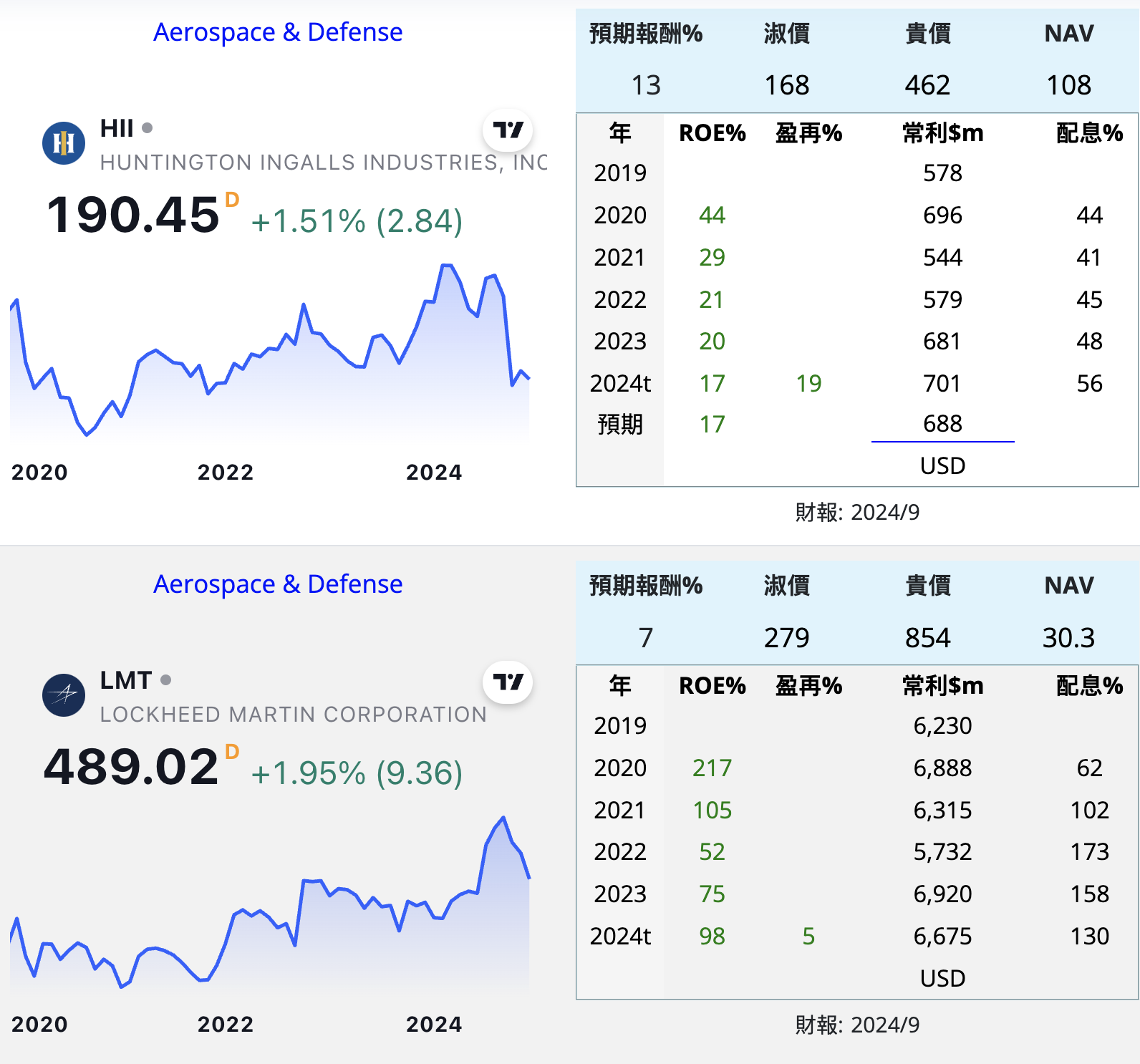The image size is (1140, 1064).
Task: Click the LMT 2020 ROE value 217
Action: coord(712,768)
